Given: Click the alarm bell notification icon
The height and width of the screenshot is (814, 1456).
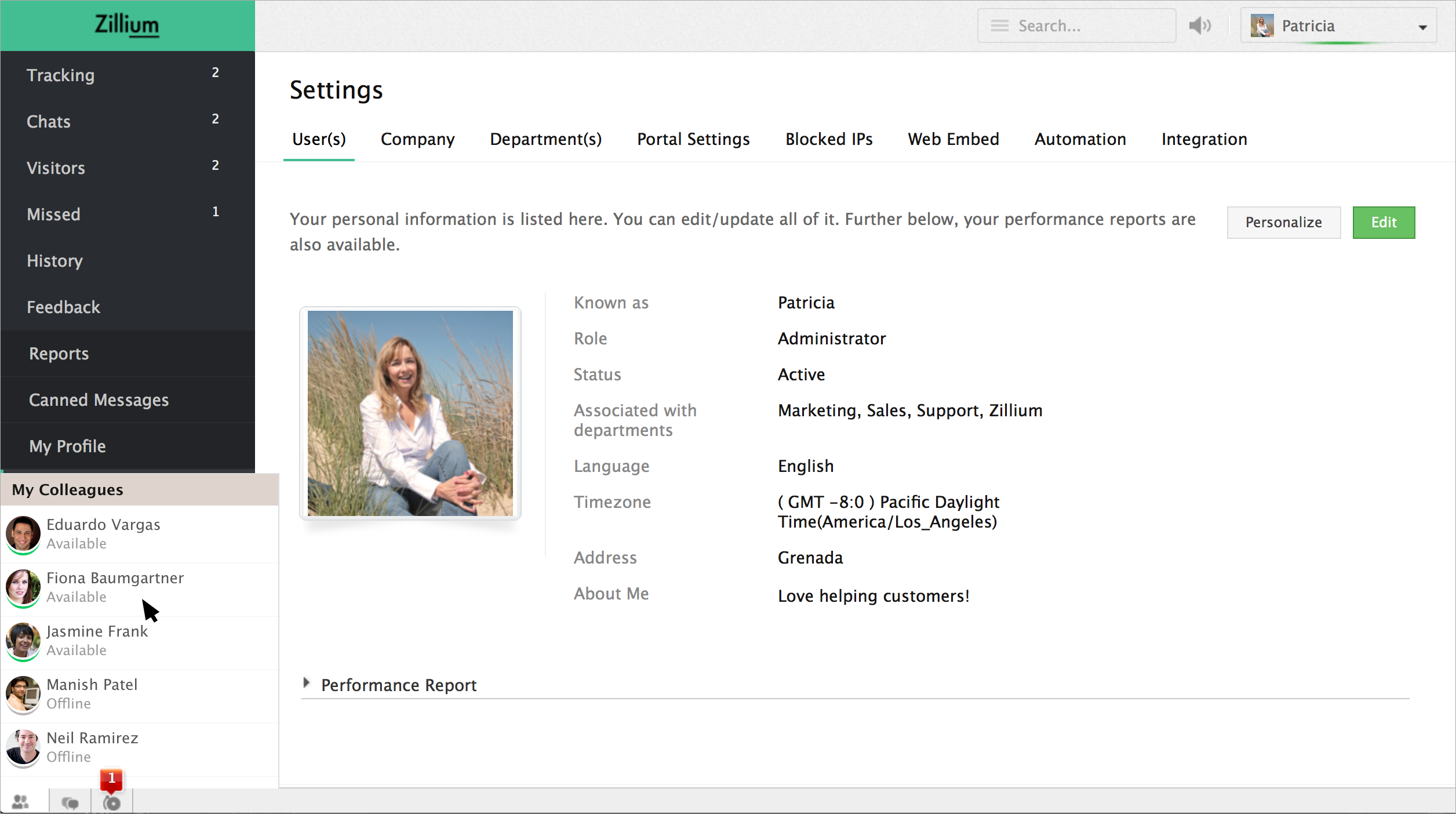Looking at the screenshot, I should 112,802.
